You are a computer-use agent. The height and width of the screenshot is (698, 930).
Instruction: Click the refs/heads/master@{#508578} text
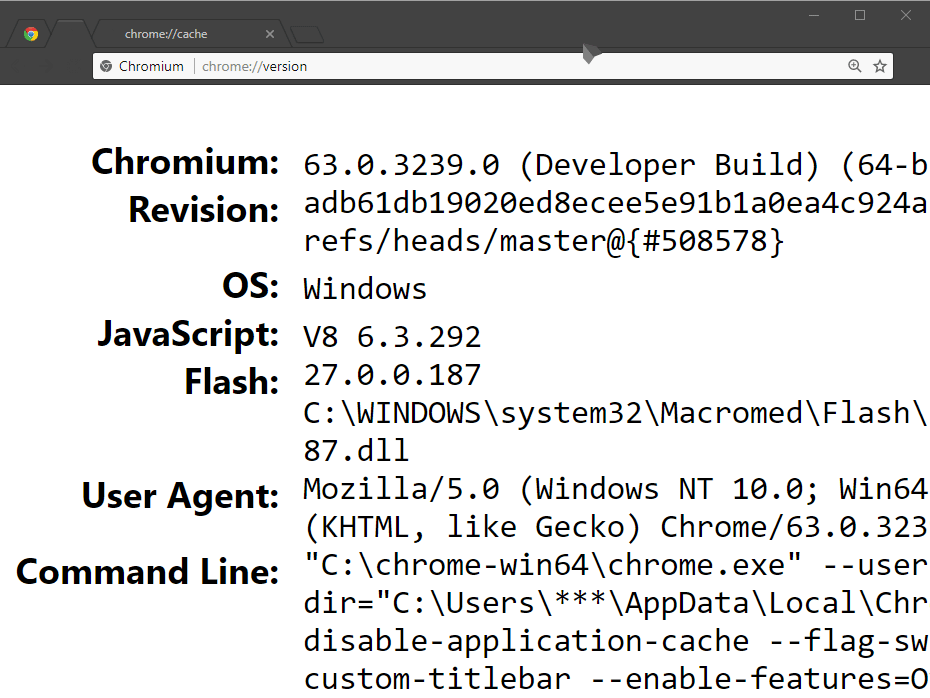click(x=544, y=241)
